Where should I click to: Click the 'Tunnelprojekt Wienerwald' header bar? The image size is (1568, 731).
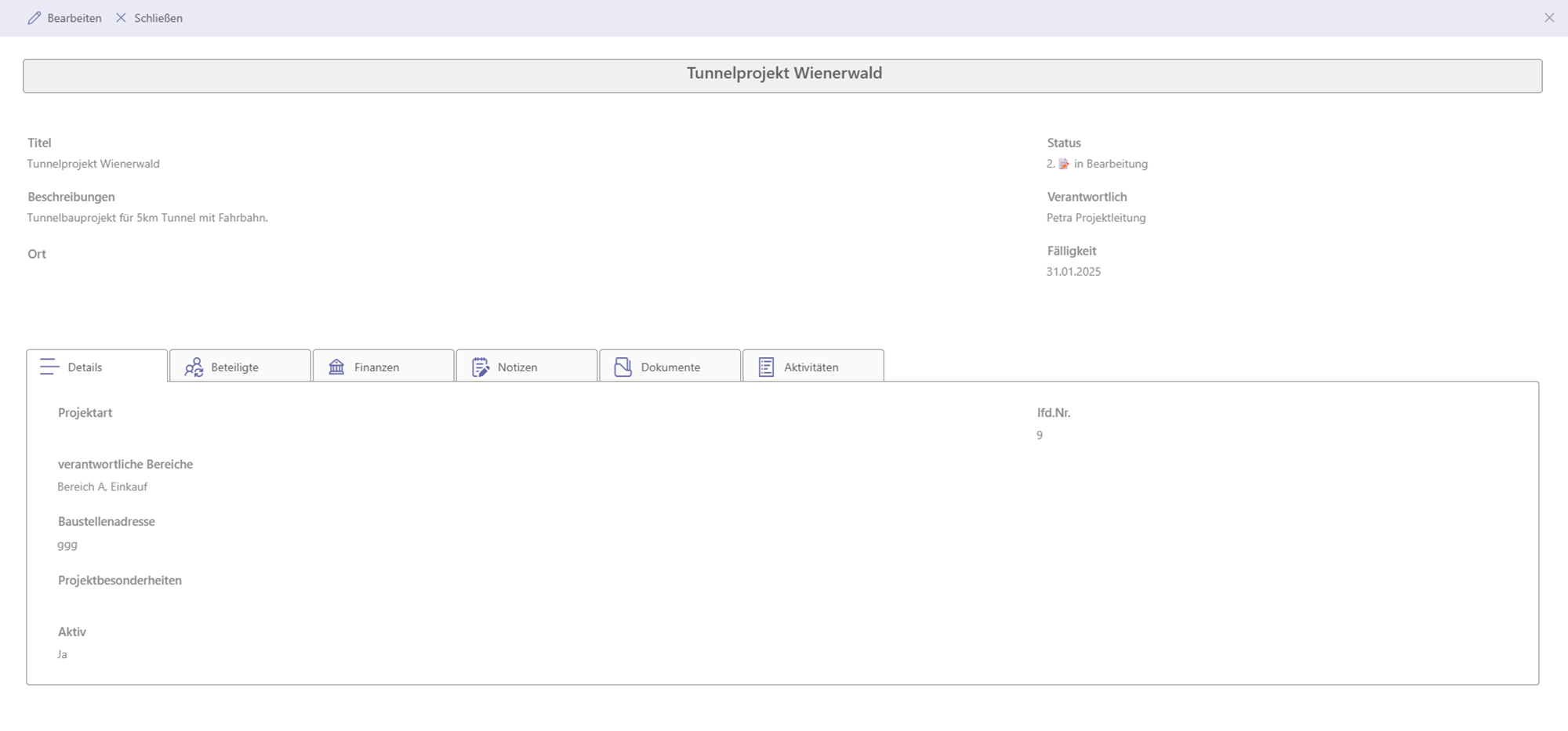tap(782, 75)
